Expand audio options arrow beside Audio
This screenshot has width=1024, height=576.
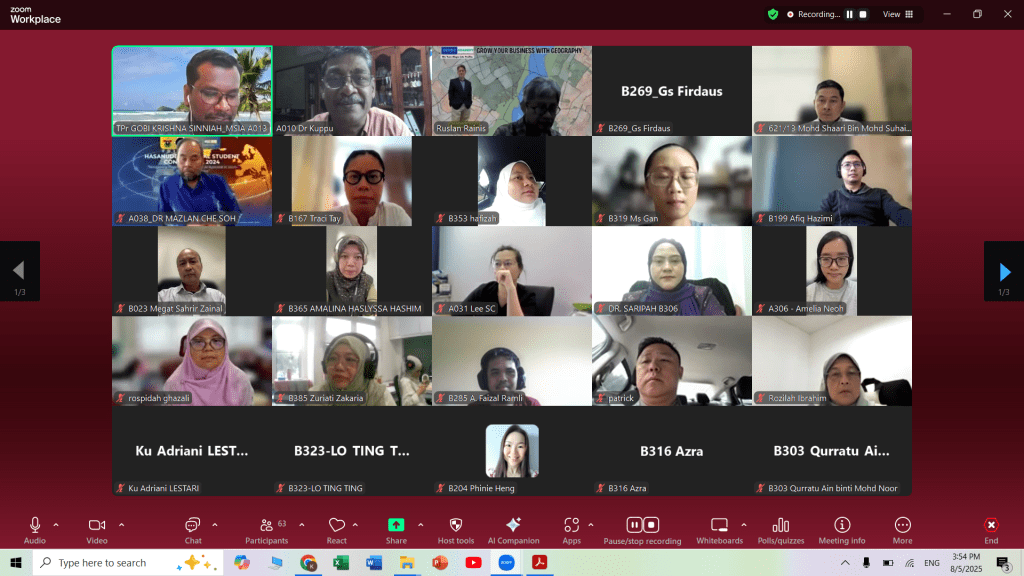56,524
